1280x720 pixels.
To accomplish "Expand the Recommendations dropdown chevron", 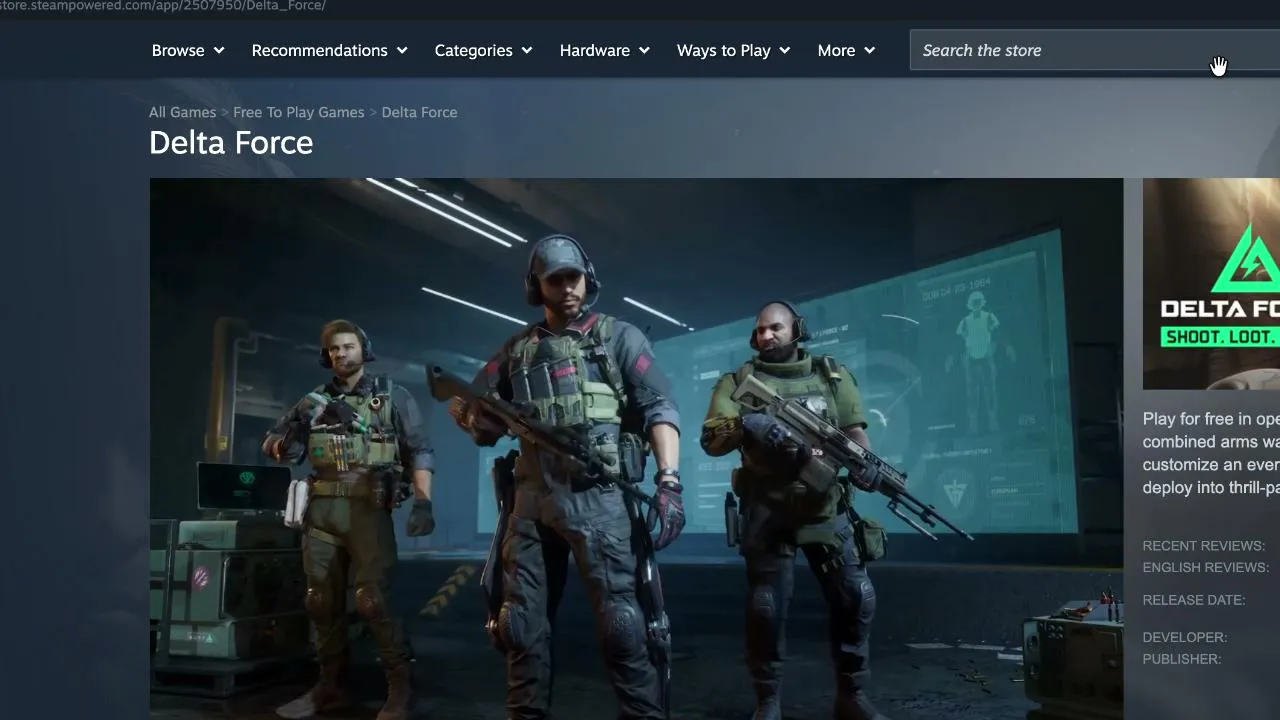I will point(402,50).
